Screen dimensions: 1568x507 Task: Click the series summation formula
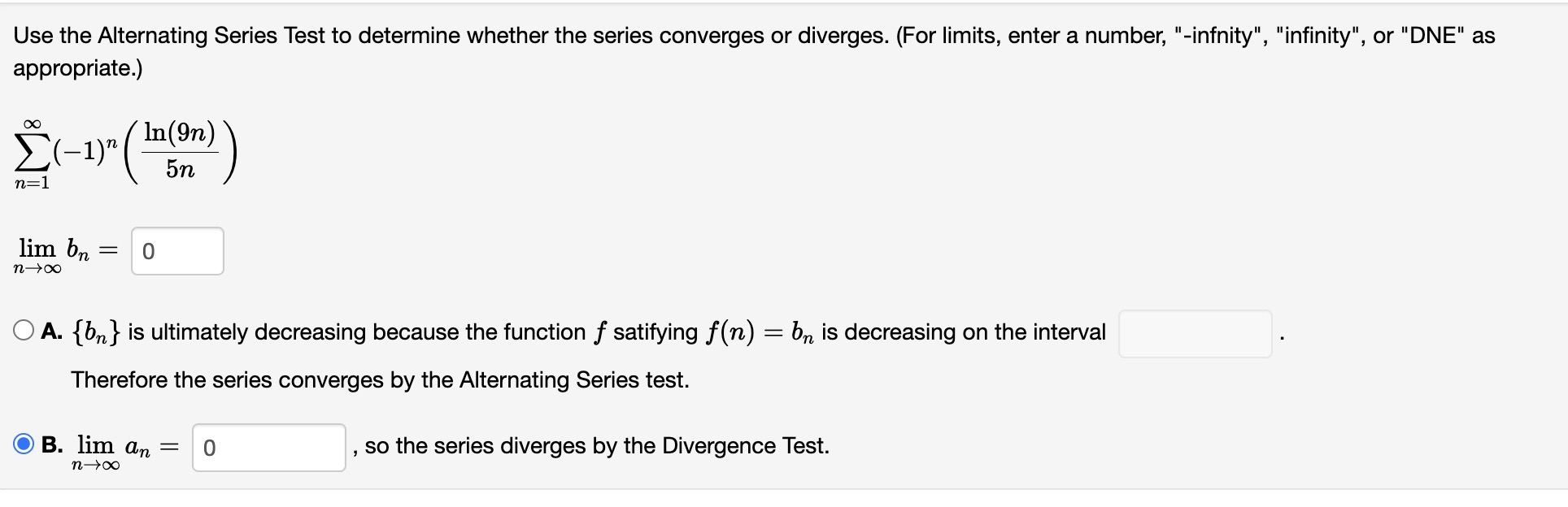coord(122,154)
